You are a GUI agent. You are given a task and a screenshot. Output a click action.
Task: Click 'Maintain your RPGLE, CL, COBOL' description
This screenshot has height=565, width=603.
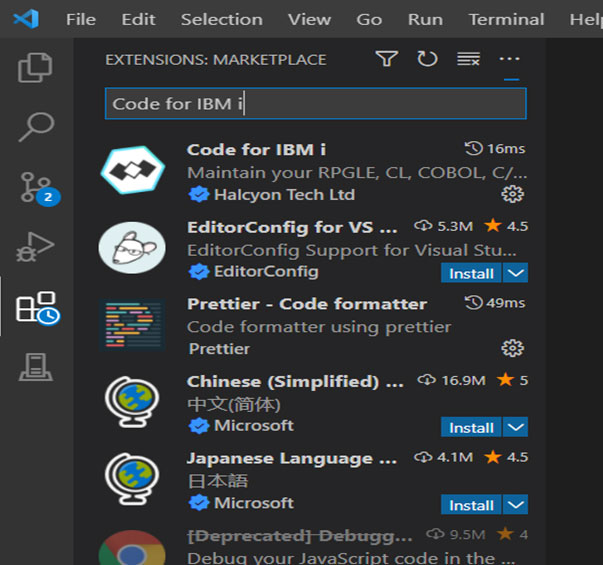357,173
